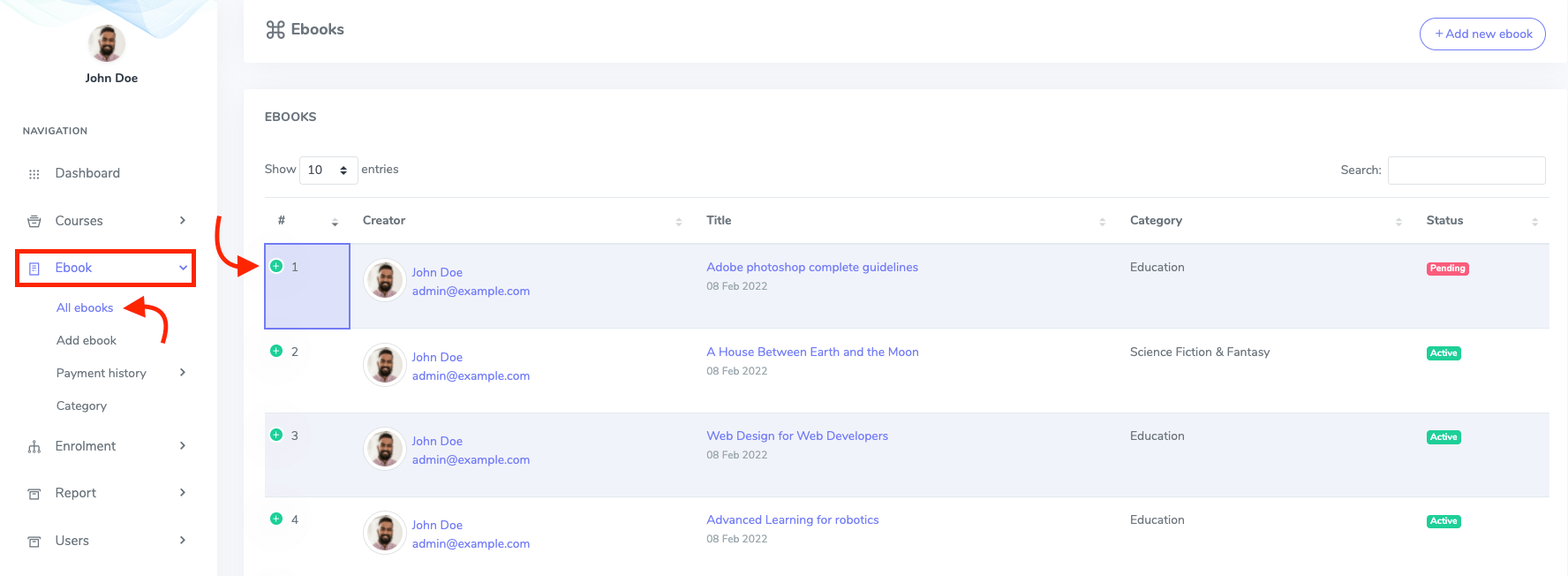
Task: Click the Enrolment hierarchy icon
Action: tap(34, 447)
